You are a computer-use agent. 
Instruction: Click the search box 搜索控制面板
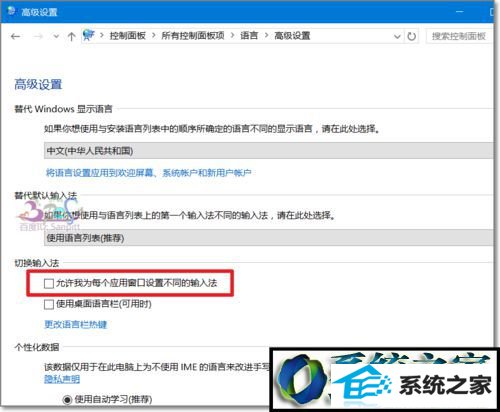coord(459,36)
